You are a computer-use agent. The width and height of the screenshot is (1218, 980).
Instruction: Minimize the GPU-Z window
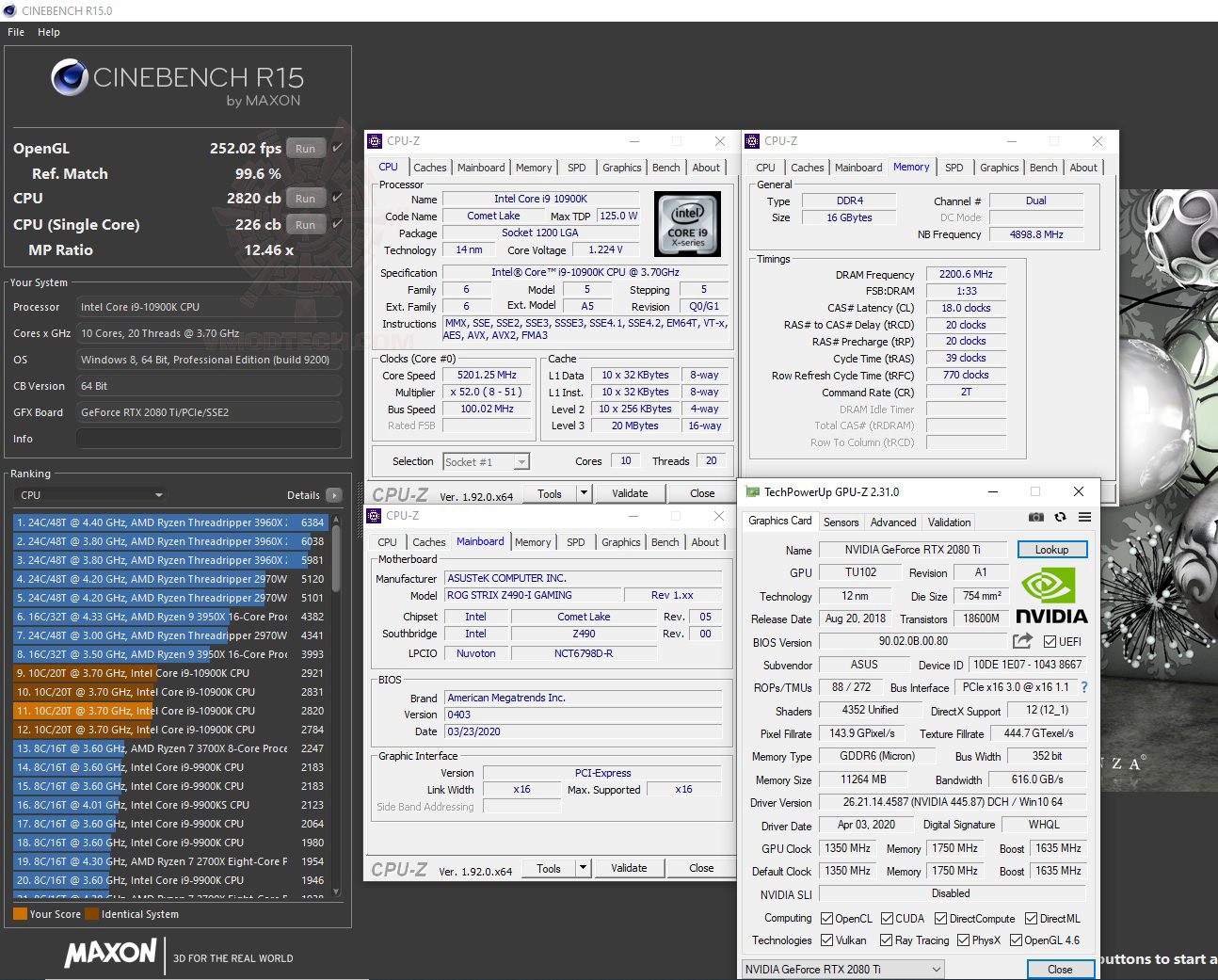coord(993,491)
